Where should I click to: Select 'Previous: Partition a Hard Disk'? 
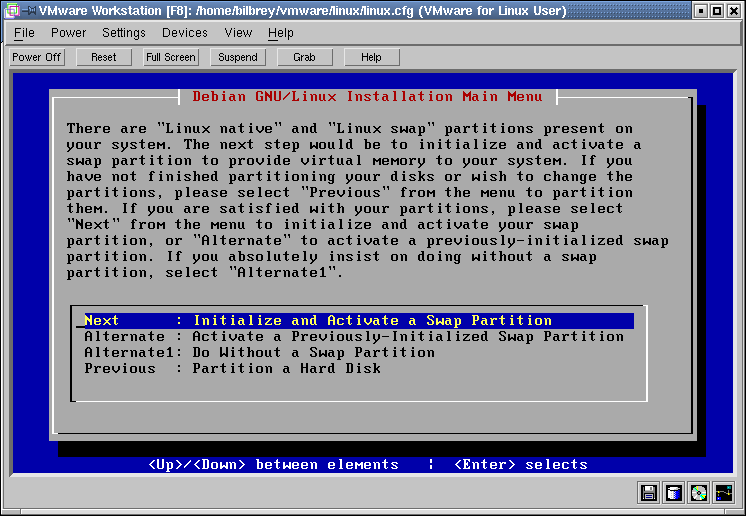(x=232, y=369)
